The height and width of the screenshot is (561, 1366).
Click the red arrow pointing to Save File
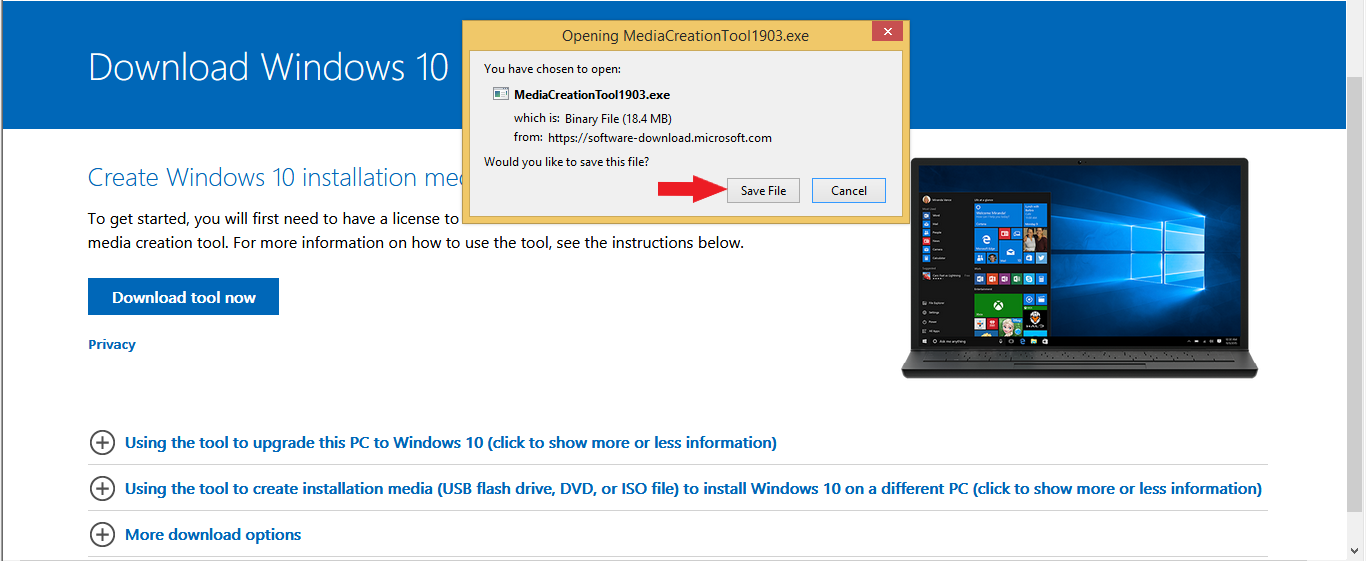click(x=690, y=190)
